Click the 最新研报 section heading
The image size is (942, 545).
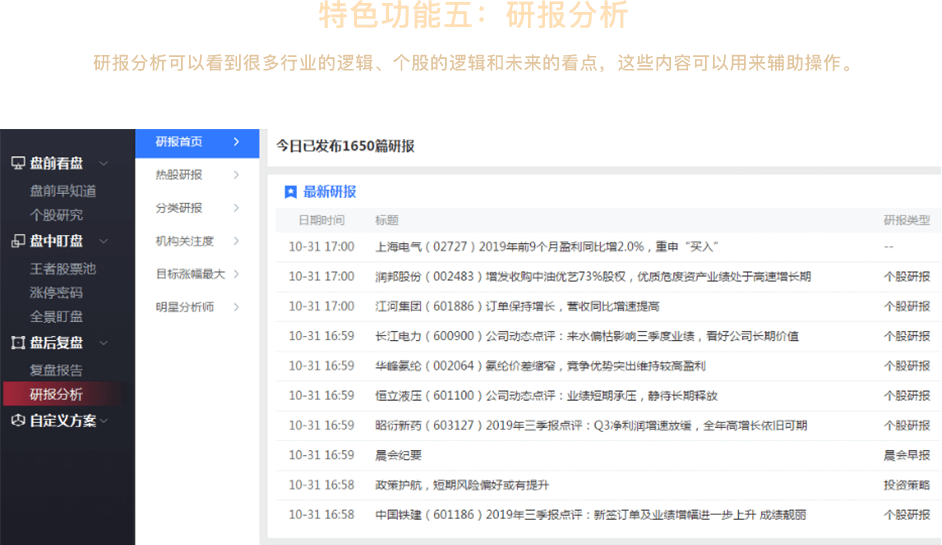(x=329, y=192)
